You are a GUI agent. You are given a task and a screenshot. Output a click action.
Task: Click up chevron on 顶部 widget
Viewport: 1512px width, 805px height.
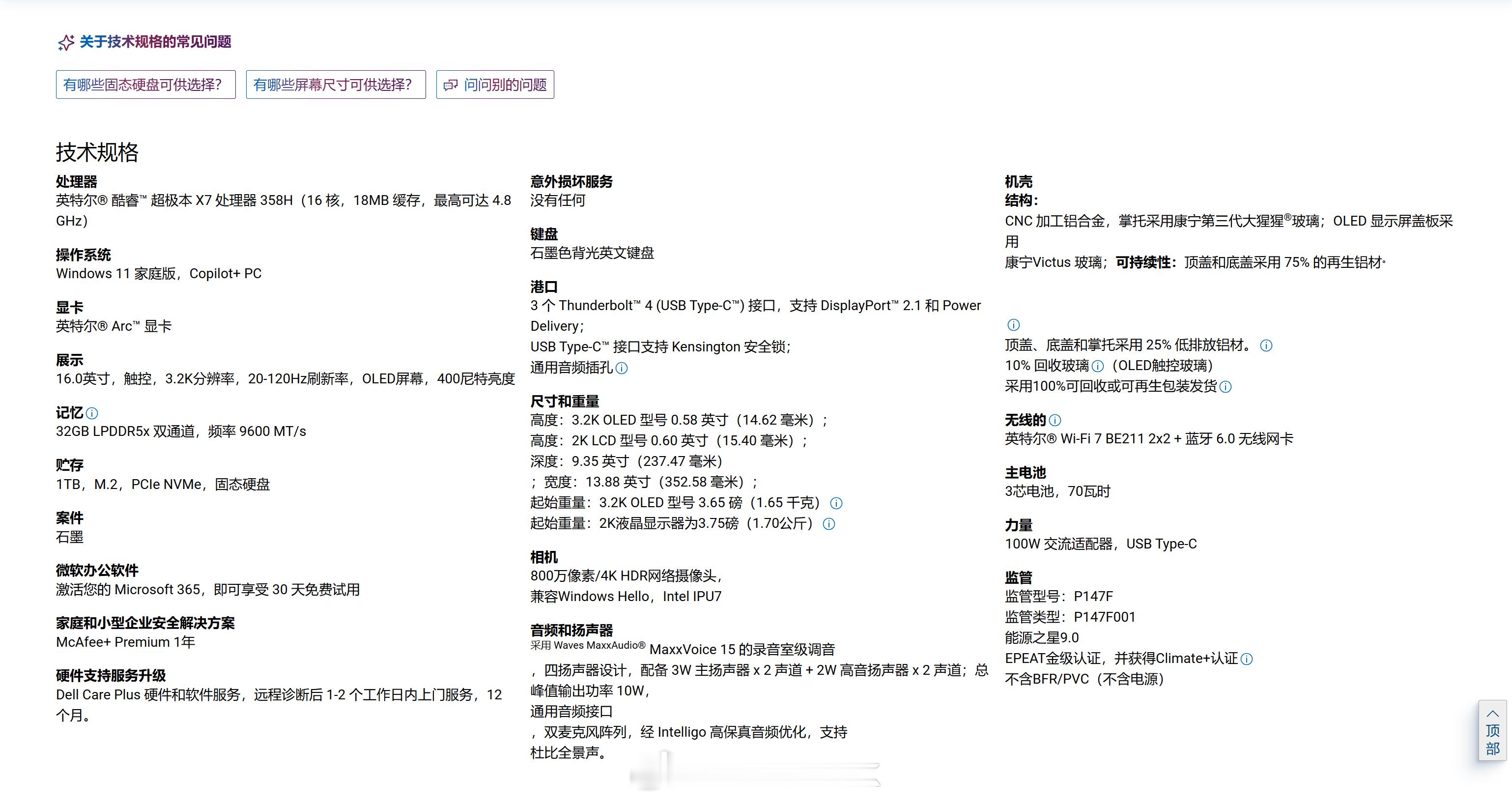coord(1492,714)
